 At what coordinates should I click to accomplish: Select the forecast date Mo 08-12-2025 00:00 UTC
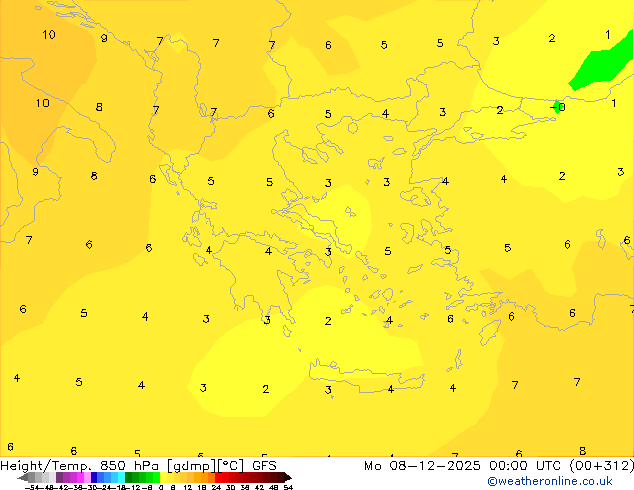pos(465,466)
